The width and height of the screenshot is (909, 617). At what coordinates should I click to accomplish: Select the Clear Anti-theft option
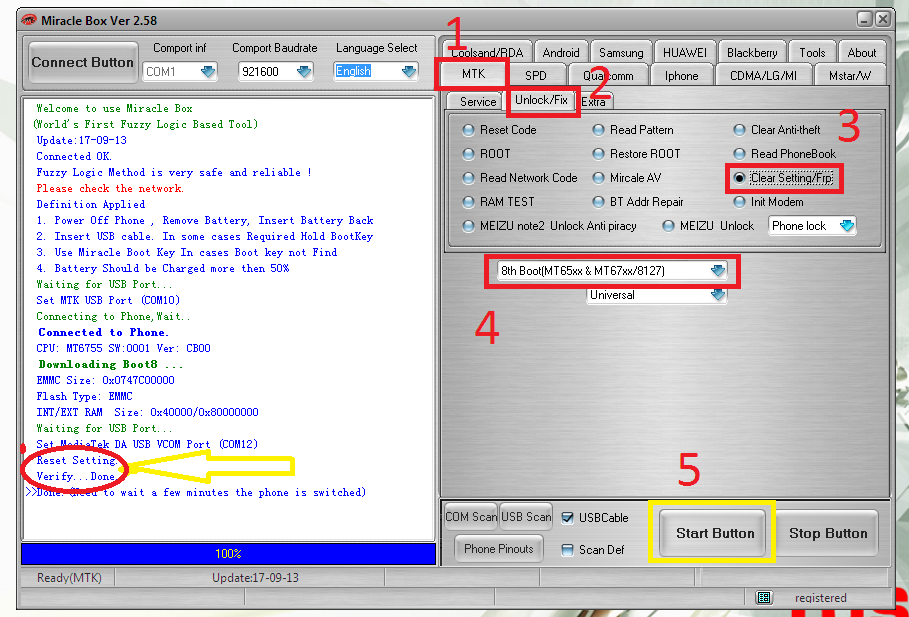[x=777, y=130]
